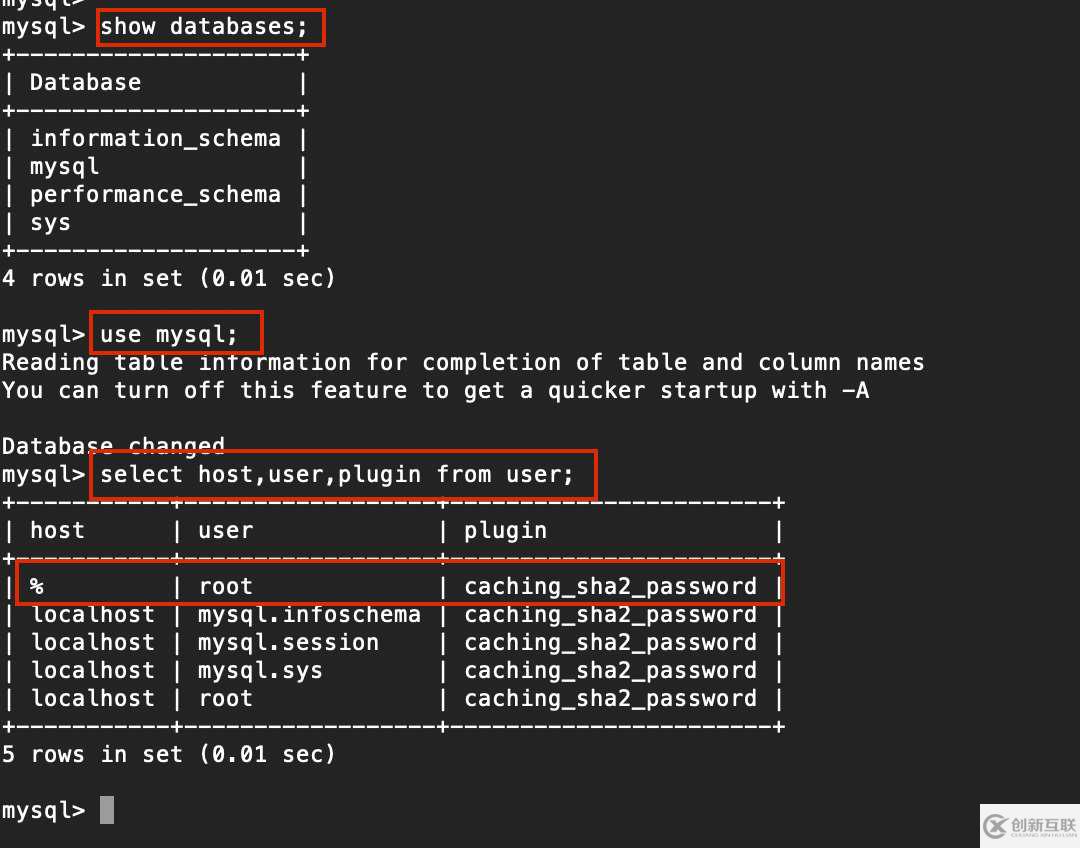Click the mysql.infoschema user entry
The height and width of the screenshot is (848, 1080).
point(309,615)
